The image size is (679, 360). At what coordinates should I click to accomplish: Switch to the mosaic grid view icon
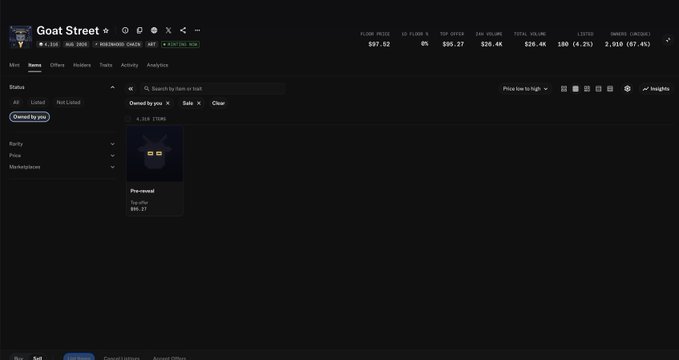click(x=587, y=89)
